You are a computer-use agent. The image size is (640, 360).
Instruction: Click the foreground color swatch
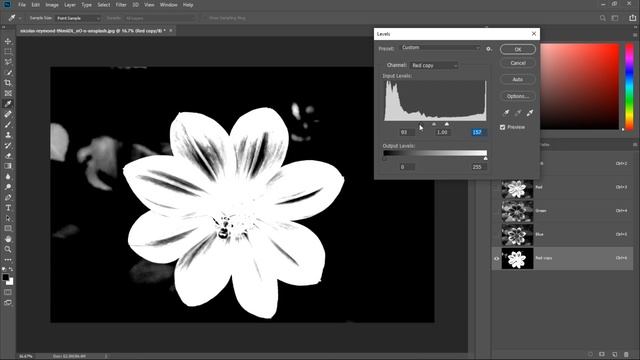6,277
